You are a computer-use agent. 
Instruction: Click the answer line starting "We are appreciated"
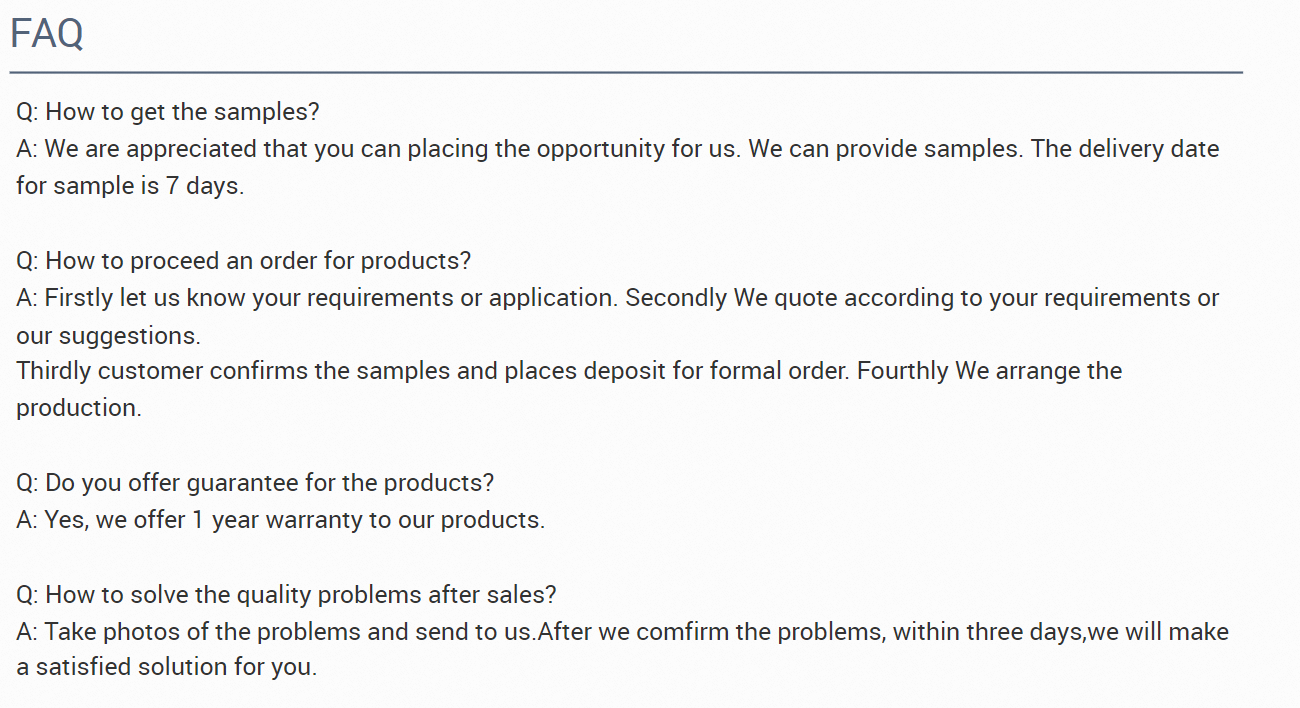tap(617, 149)
